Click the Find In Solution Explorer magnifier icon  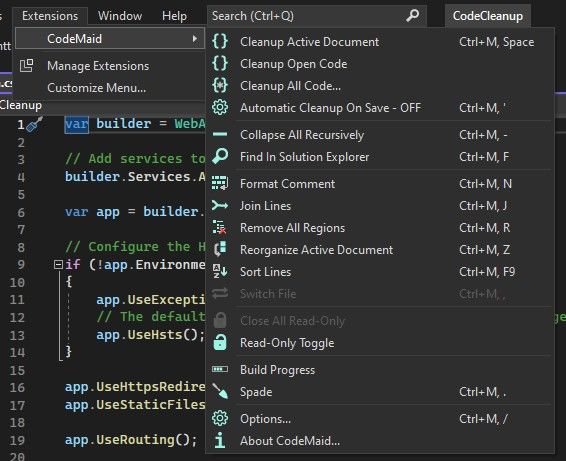click(220, 156)
